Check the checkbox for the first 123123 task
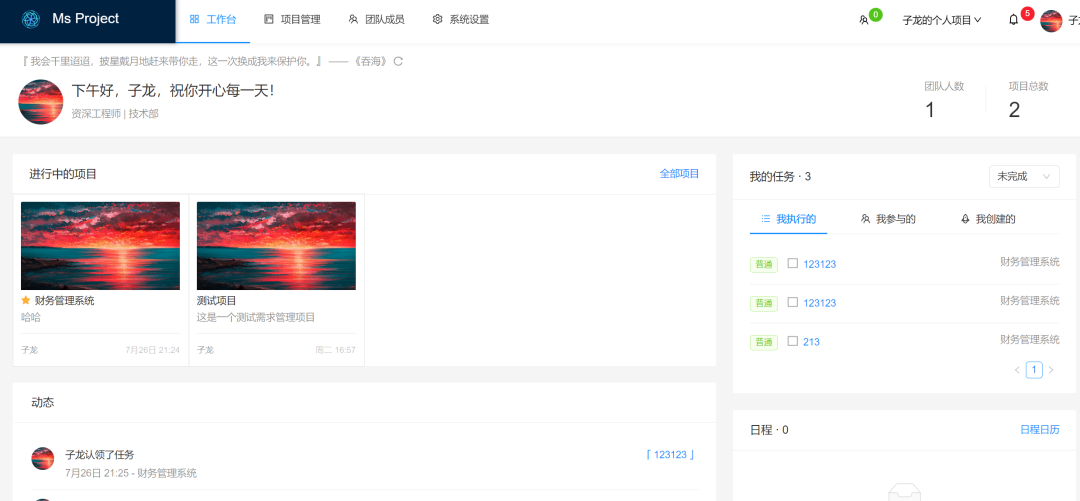This screenshot has width=1080, height=501. coord(793,264)
